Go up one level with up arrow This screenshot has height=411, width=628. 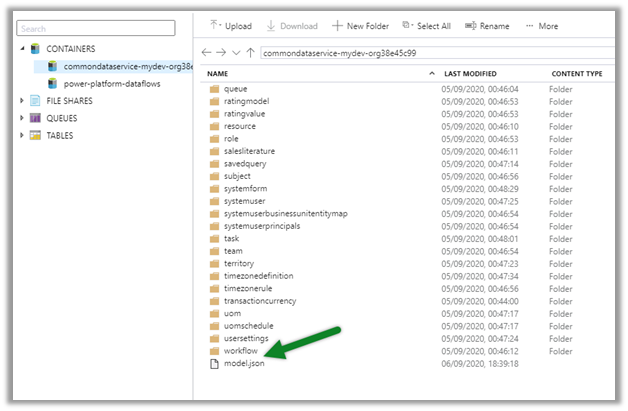pyautogui.click(x=250, y=52)
